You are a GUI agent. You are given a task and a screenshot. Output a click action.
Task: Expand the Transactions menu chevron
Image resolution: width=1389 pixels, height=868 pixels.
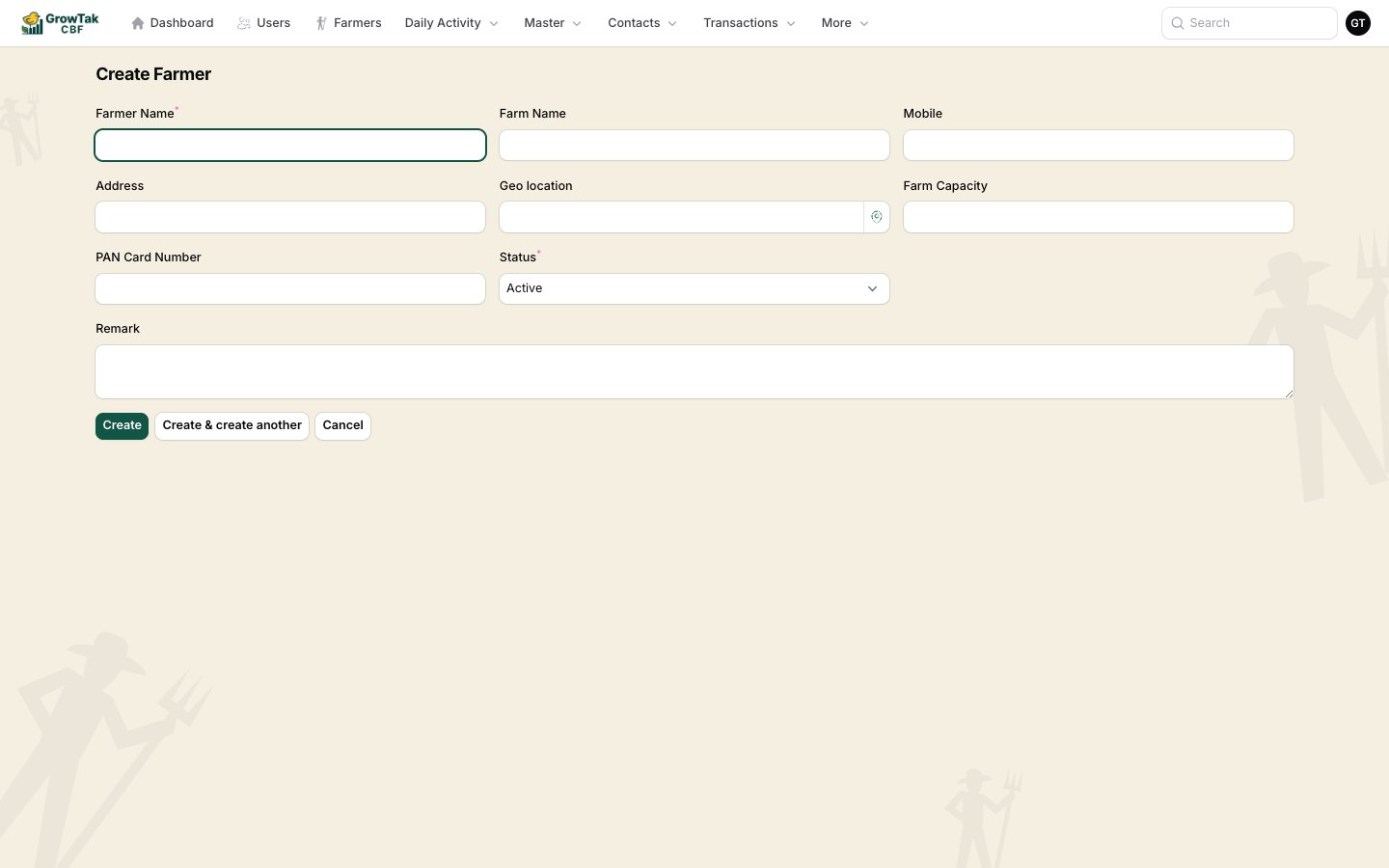pyautogui.click(x=791, y=24)
